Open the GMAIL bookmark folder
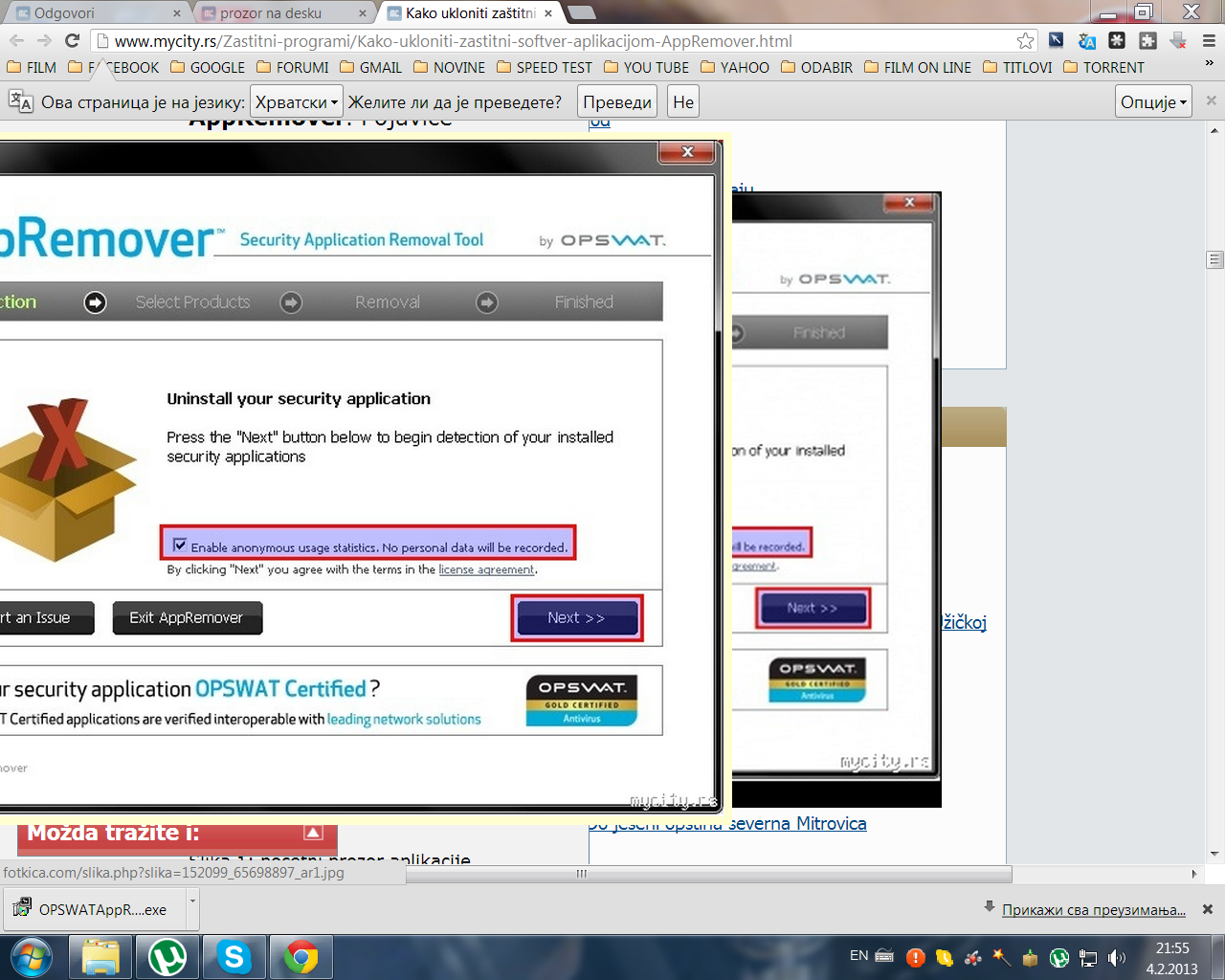 (370, 67)
